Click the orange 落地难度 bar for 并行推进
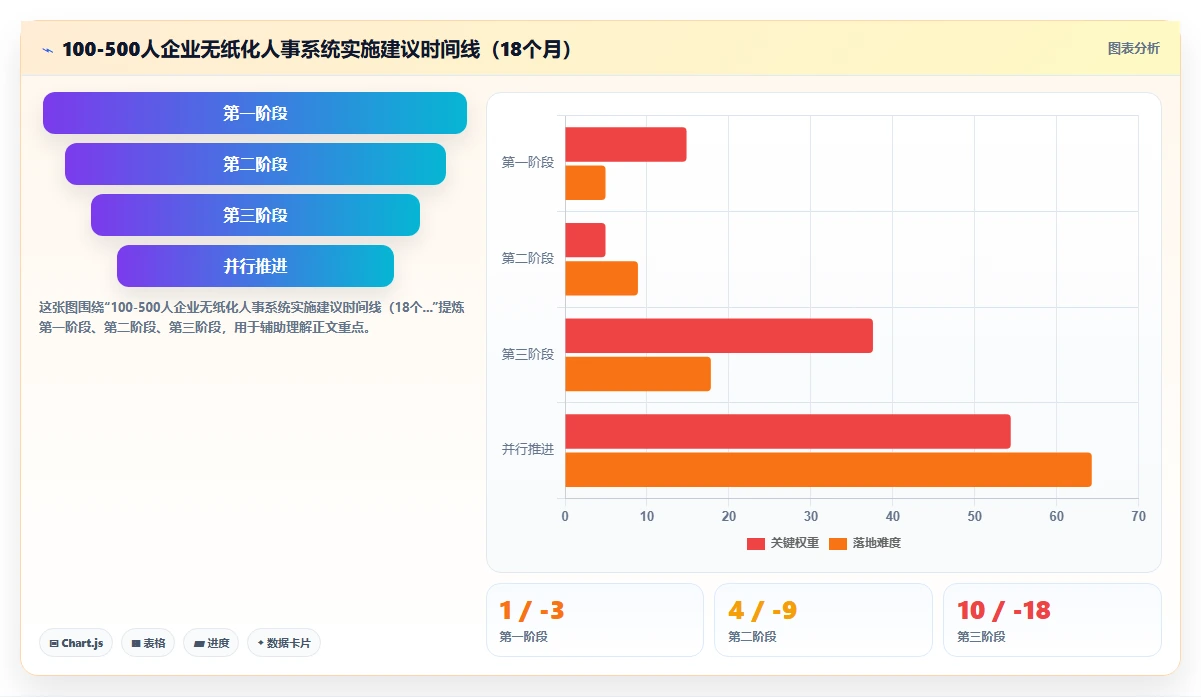Viewport: 1201px width, 697px height. pyautogui.click(x=829, y=470)
